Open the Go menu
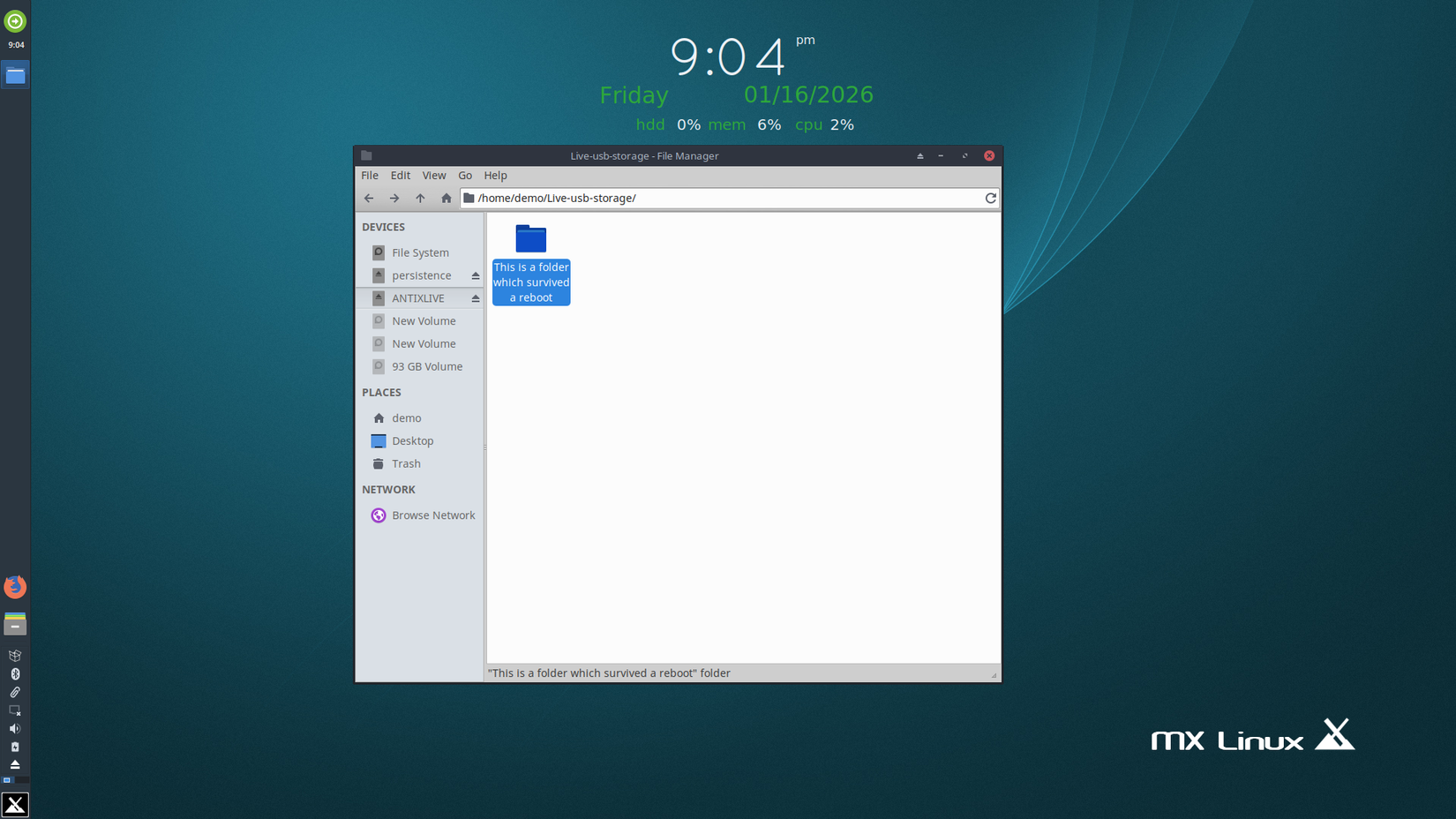Viewport: 1456px width, 819px height. pos(464,175)
